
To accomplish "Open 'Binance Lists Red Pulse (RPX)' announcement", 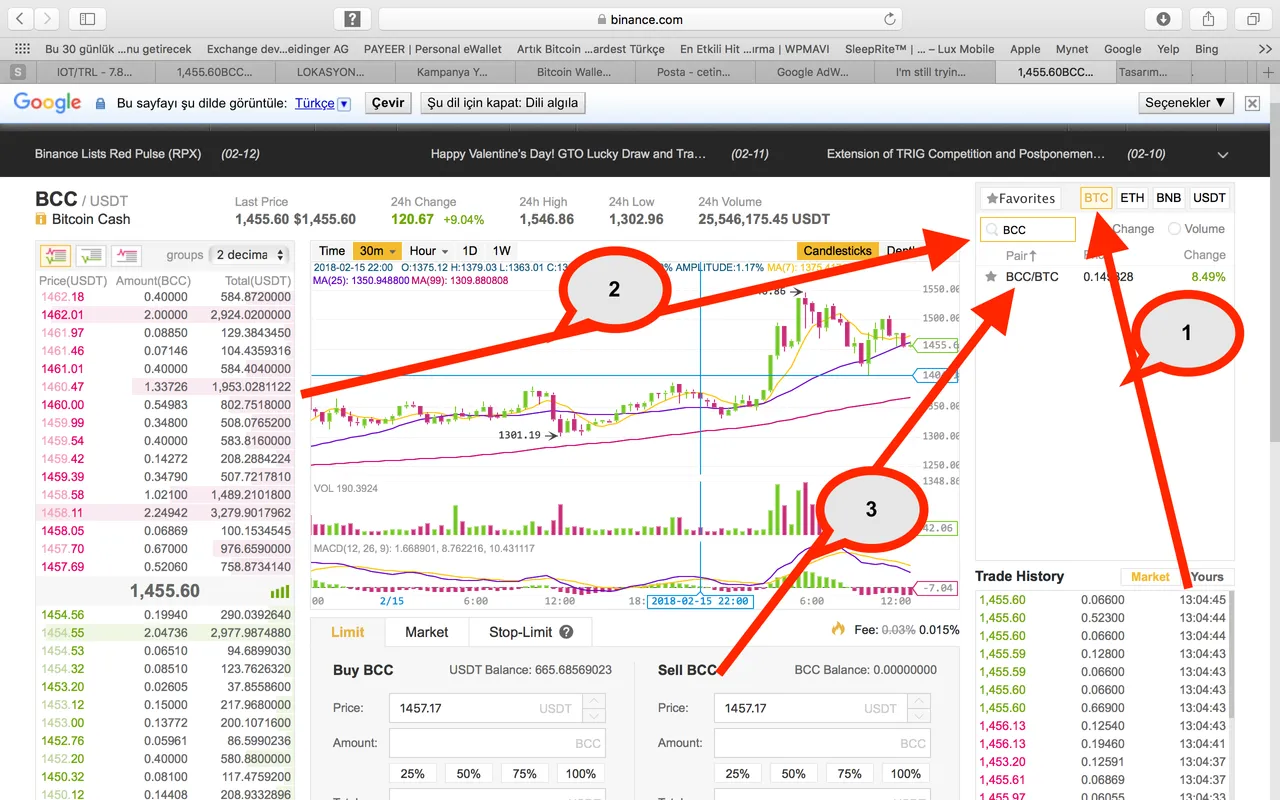I will pyautogui.click(x=118, y=154).
